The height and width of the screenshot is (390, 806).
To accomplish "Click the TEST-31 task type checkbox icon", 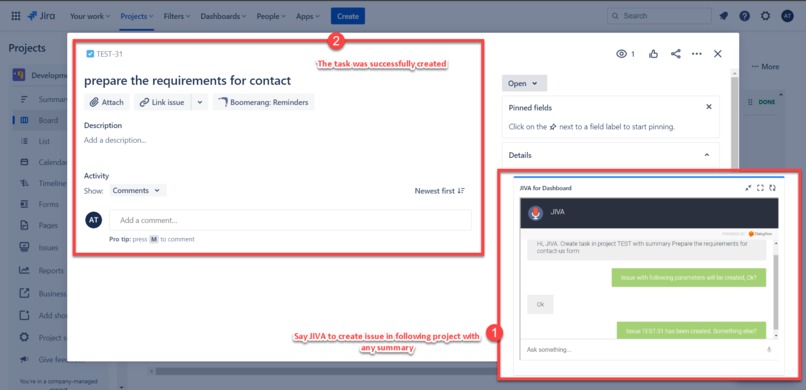I will (90, 54).
